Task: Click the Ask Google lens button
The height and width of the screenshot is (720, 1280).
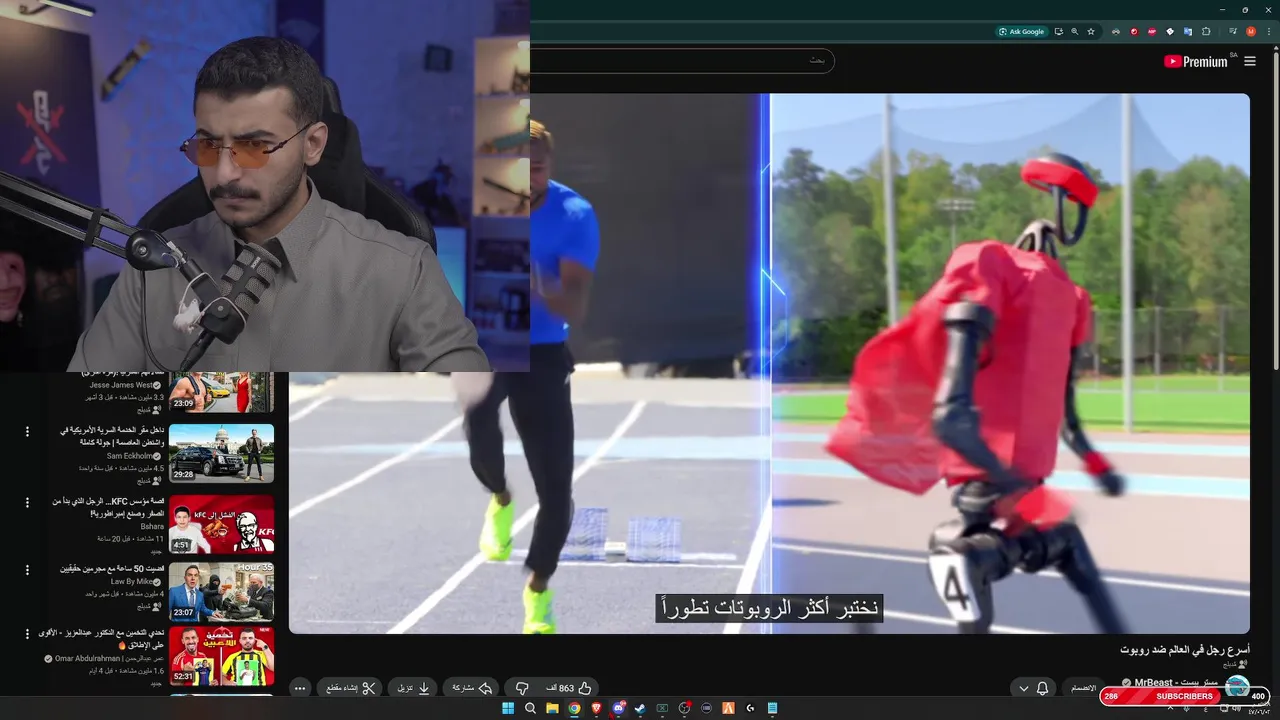Action: tap(1021, 32)
